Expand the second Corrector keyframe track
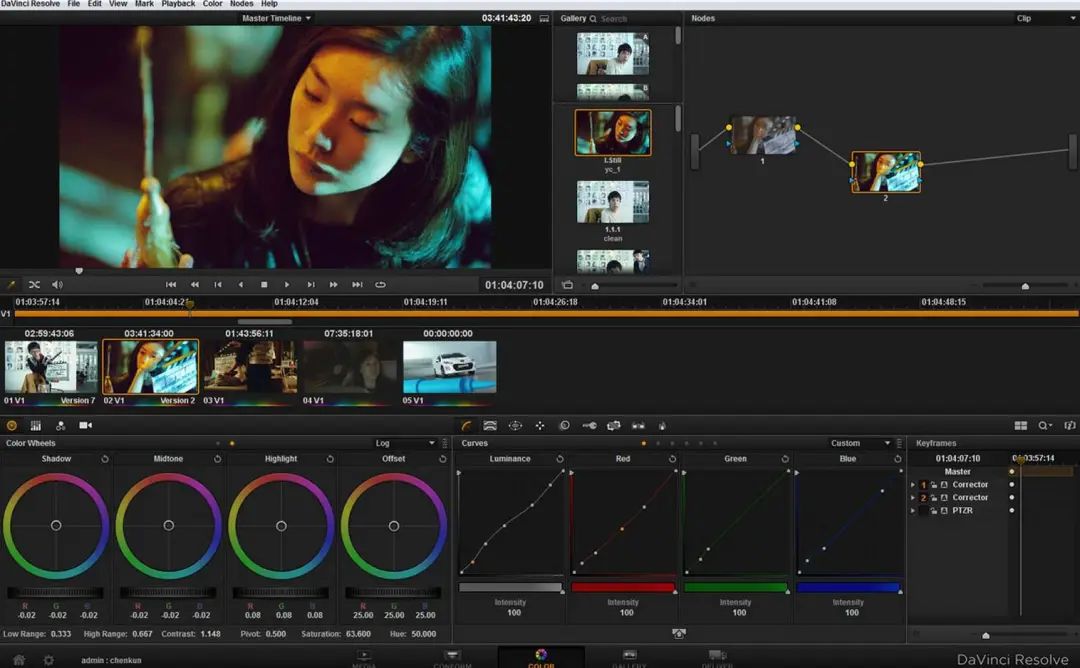This screenshot has width=1080, height=668. [913, 498]
